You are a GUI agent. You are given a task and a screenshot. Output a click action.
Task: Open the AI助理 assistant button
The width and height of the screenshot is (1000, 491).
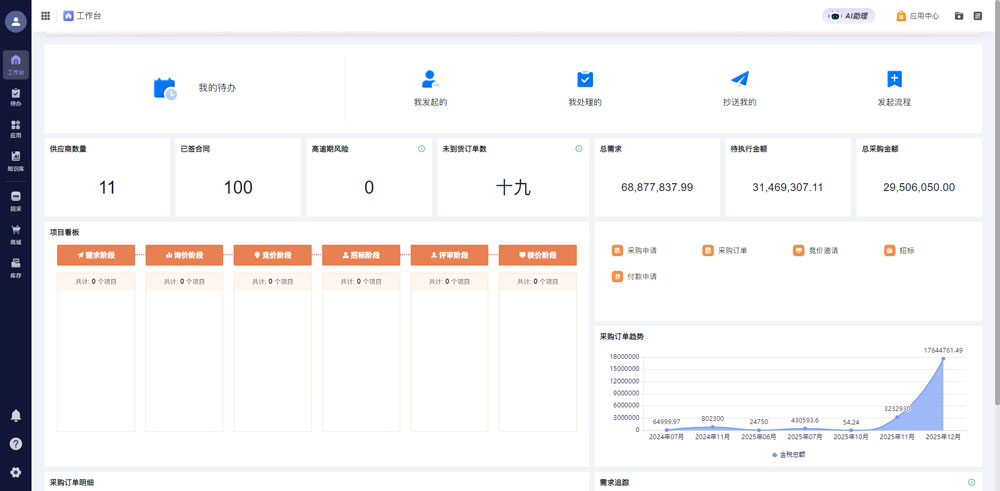coord(848,16)
